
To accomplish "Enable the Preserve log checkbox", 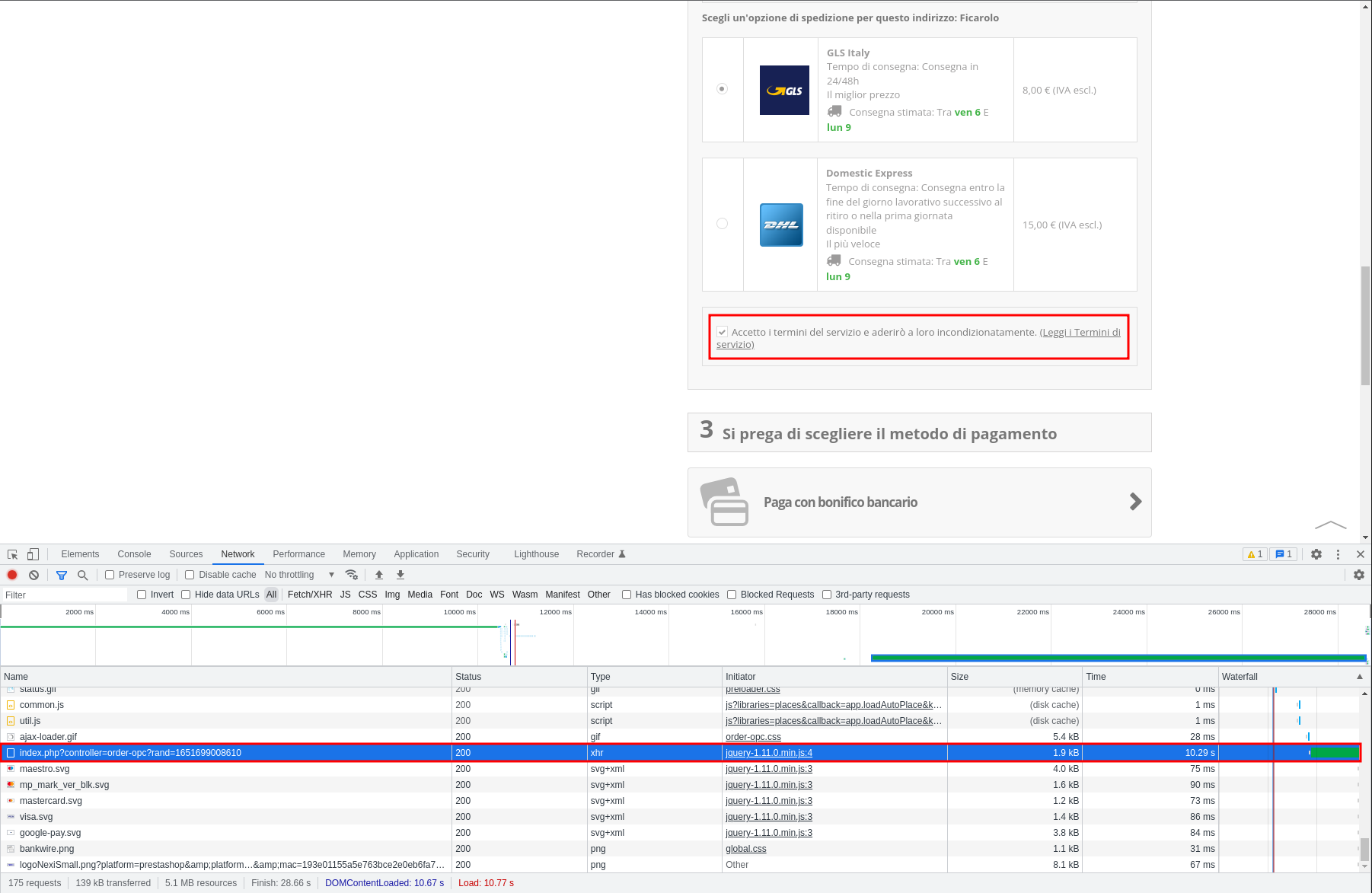I will pyautogui.click(x=110, y=575).
